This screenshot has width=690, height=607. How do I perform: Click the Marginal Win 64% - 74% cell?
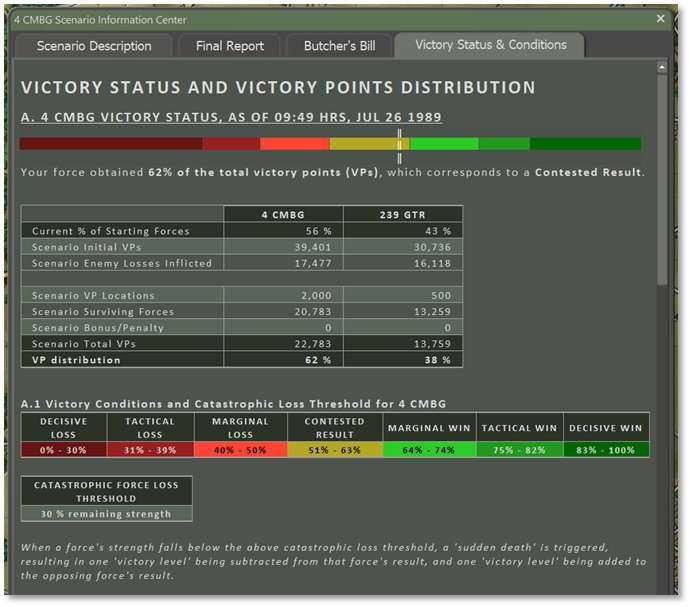pyautogui.click(x=430, y=449)
